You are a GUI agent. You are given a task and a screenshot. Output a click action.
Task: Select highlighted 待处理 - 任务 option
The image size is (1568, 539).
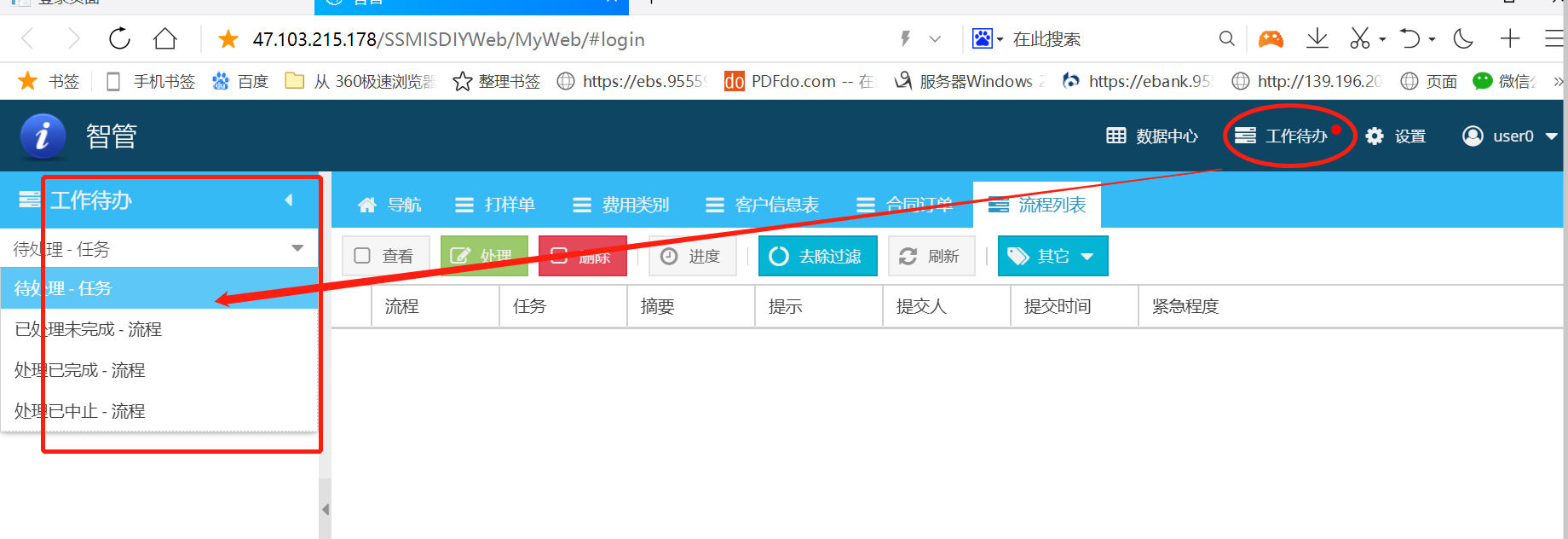[159, 288]
